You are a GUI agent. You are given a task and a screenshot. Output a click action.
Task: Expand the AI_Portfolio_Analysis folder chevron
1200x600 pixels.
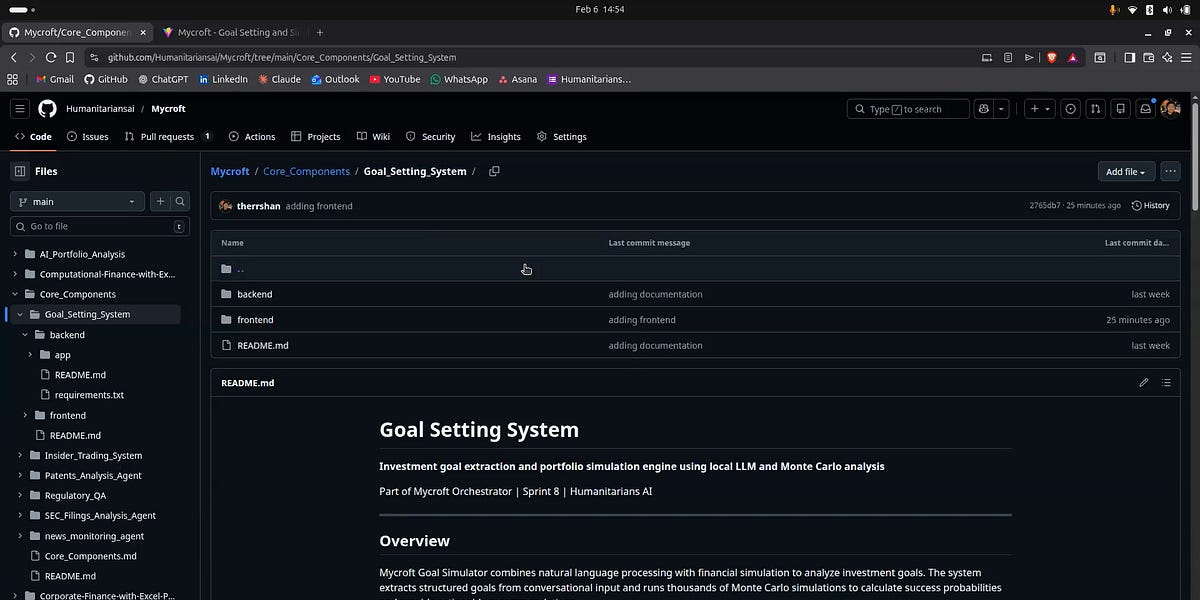coord(15,254)
